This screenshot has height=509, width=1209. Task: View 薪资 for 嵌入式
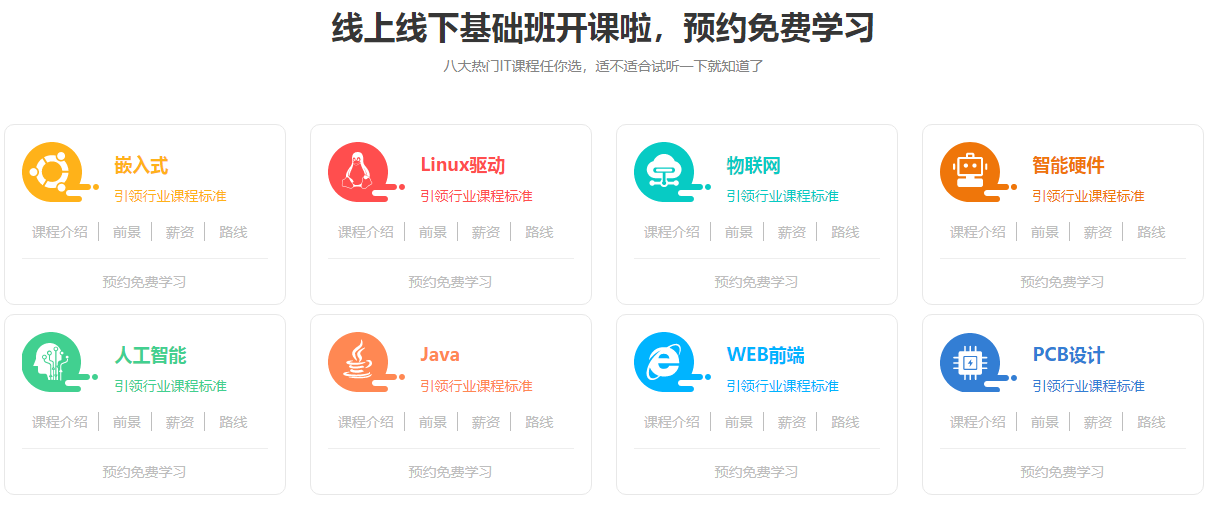tap(179, 232)
